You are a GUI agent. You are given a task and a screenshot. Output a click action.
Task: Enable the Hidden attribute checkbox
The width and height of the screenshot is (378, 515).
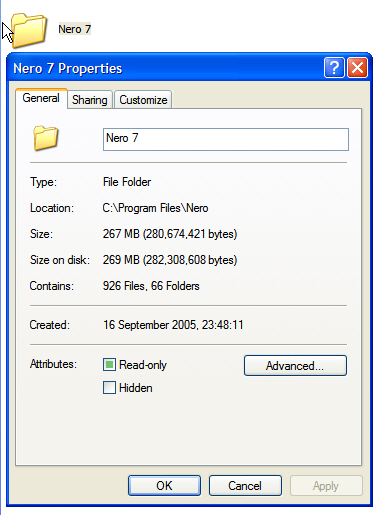109,388
